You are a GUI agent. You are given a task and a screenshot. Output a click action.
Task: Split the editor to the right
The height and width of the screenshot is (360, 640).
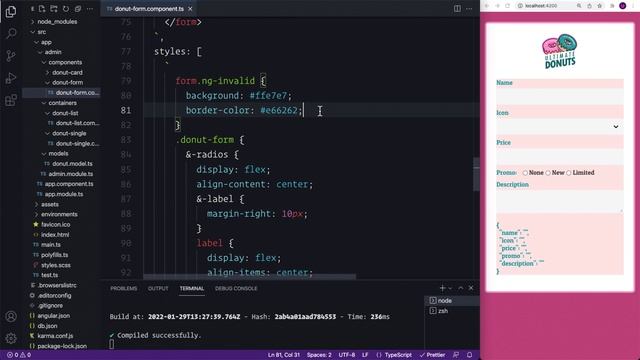457,9
